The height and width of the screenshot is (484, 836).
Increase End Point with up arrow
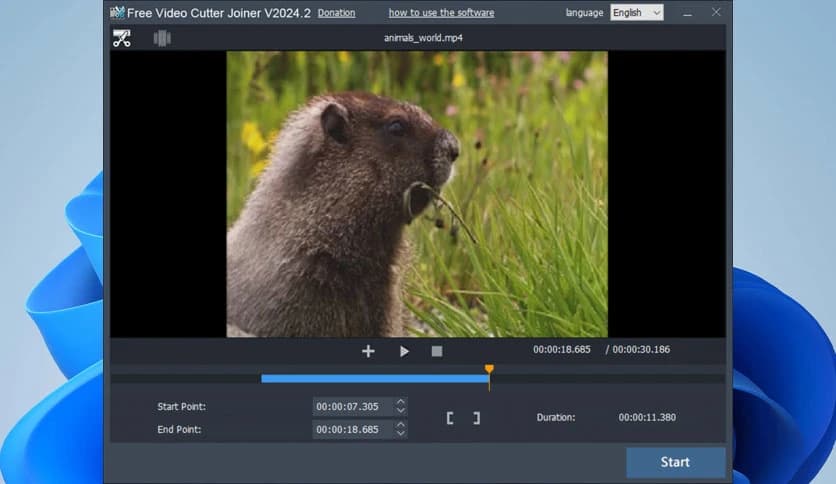[401, 425]
